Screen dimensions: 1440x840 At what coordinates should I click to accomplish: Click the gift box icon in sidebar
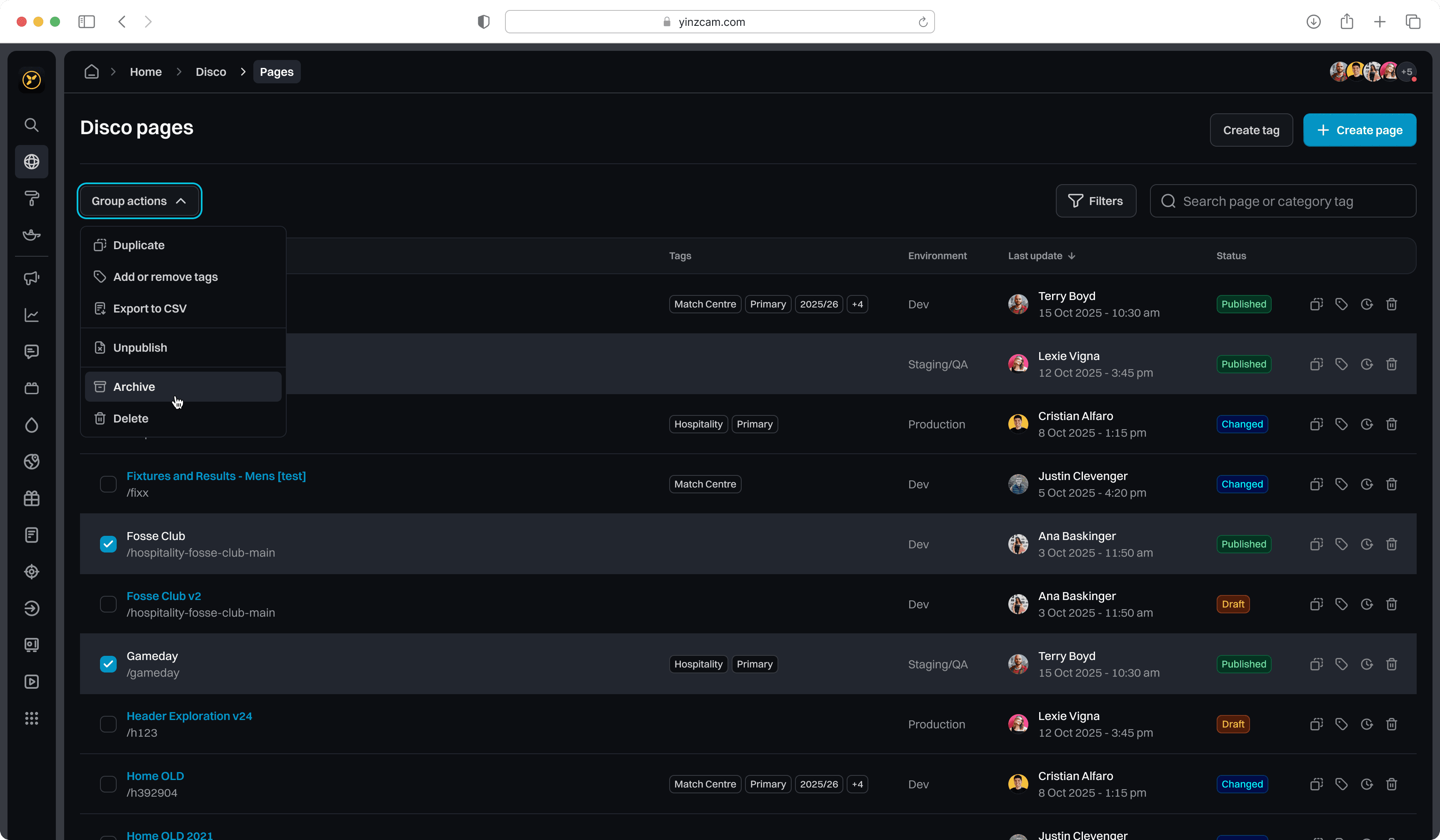coord(31,498)
